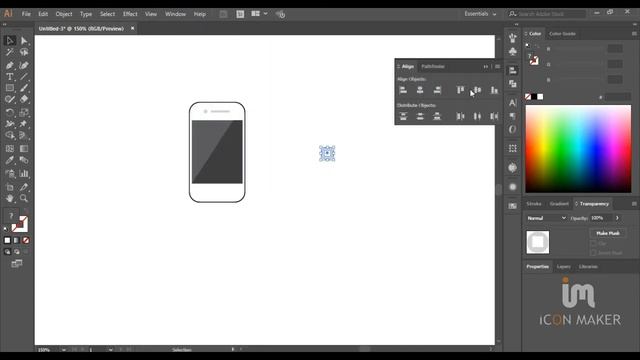Image resolution: width=640 pixels, height=360 pixels.
Task: Swap fill and stroke colors in toolbar
Action: 26,212
